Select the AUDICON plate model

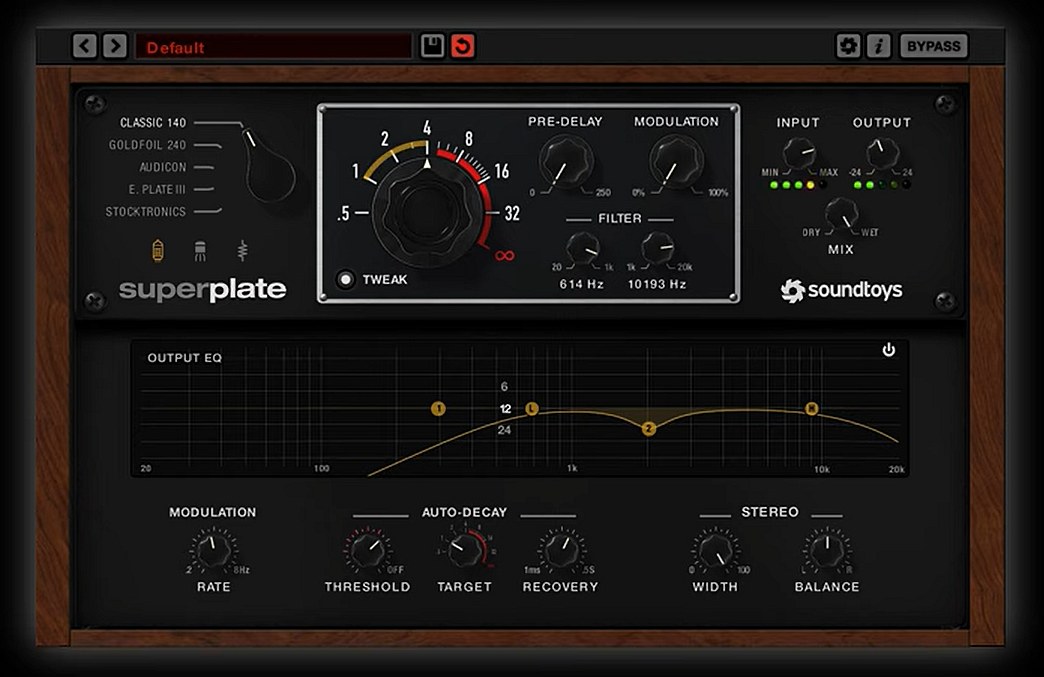[162, 167]
